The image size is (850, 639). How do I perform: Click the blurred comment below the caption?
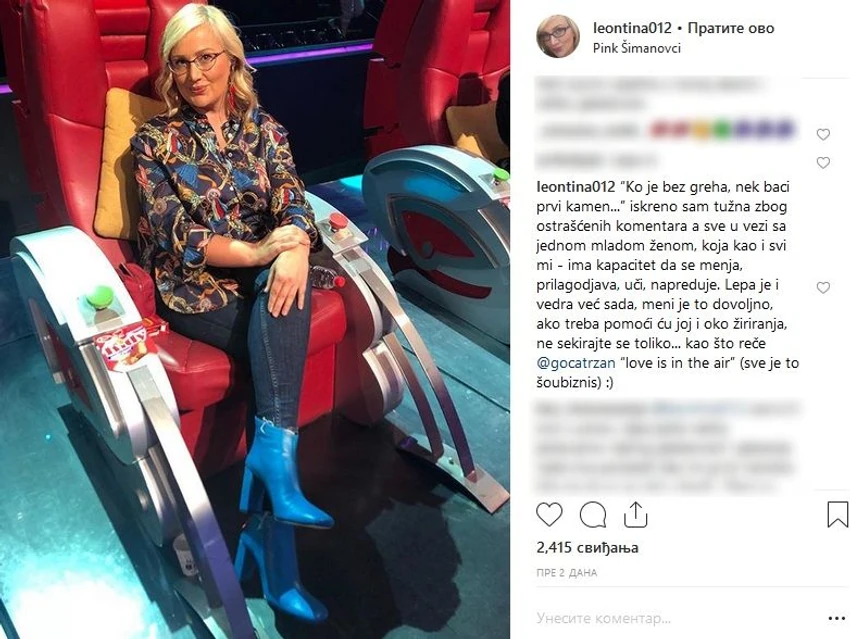pos(667,447)
